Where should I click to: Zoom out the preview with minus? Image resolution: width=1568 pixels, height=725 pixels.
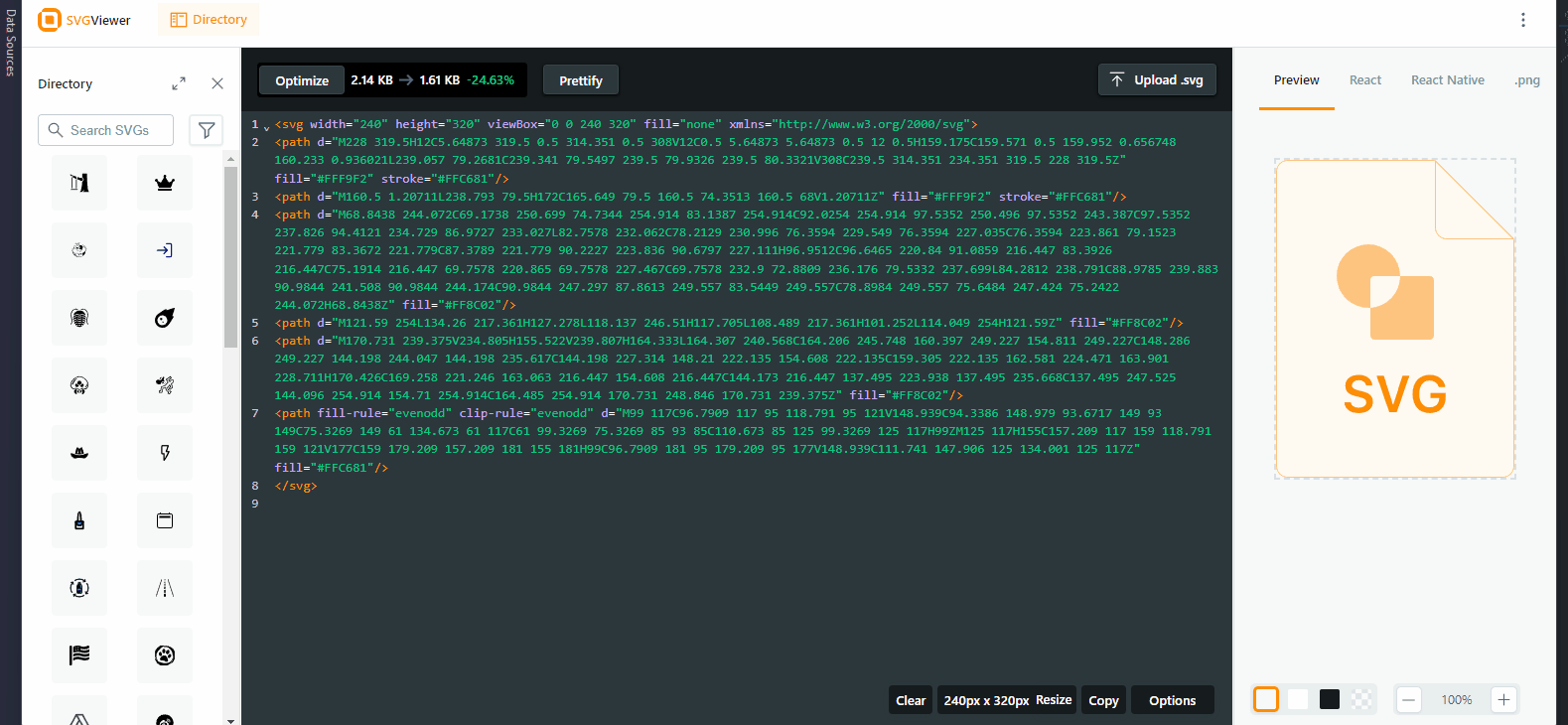[1408, 699]
